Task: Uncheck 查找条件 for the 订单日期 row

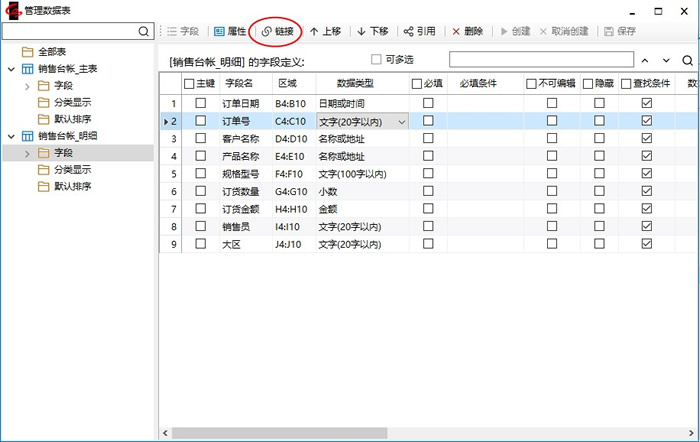Action: [646, 103]
